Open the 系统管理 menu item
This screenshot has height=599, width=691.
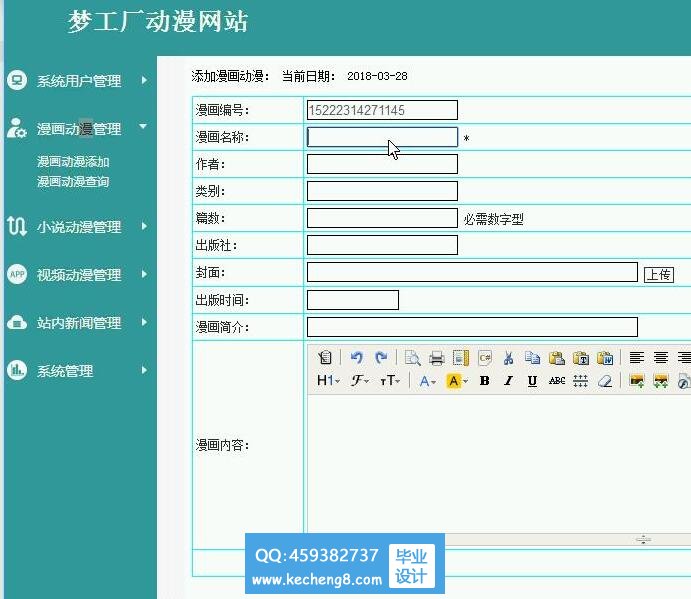pos(65,371)
